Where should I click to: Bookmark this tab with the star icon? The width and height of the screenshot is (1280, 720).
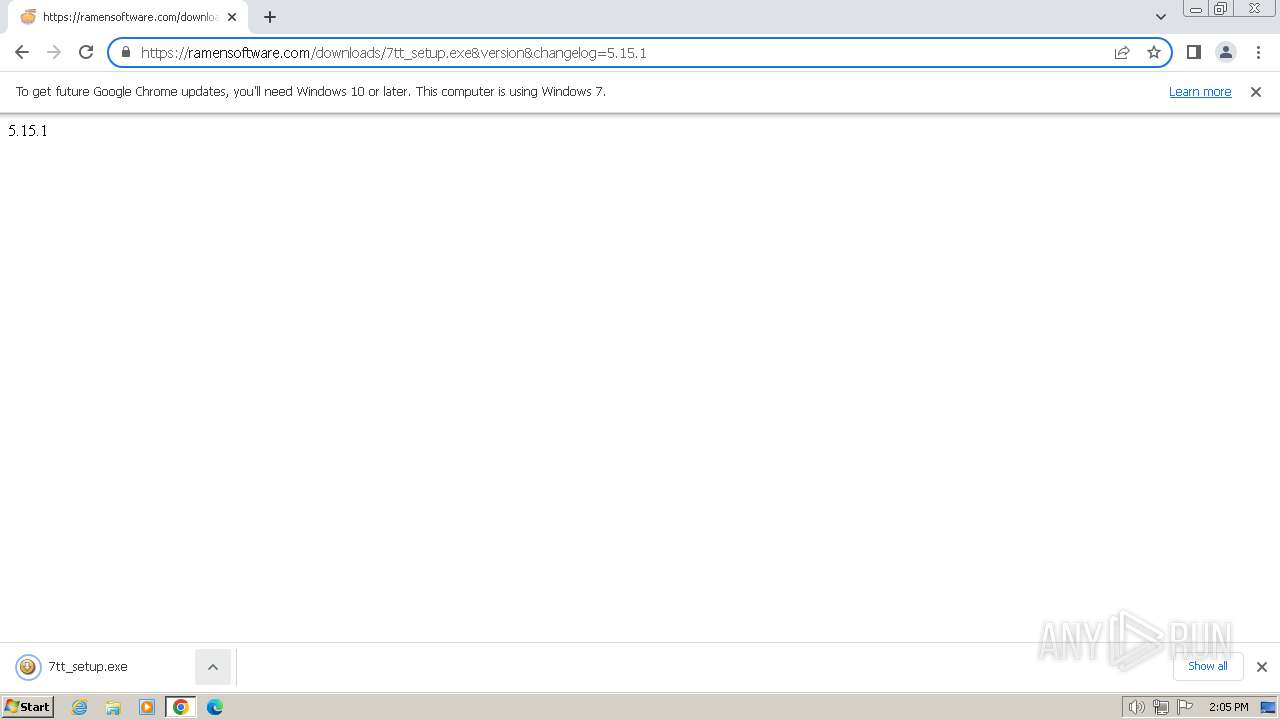(1154, 52)
